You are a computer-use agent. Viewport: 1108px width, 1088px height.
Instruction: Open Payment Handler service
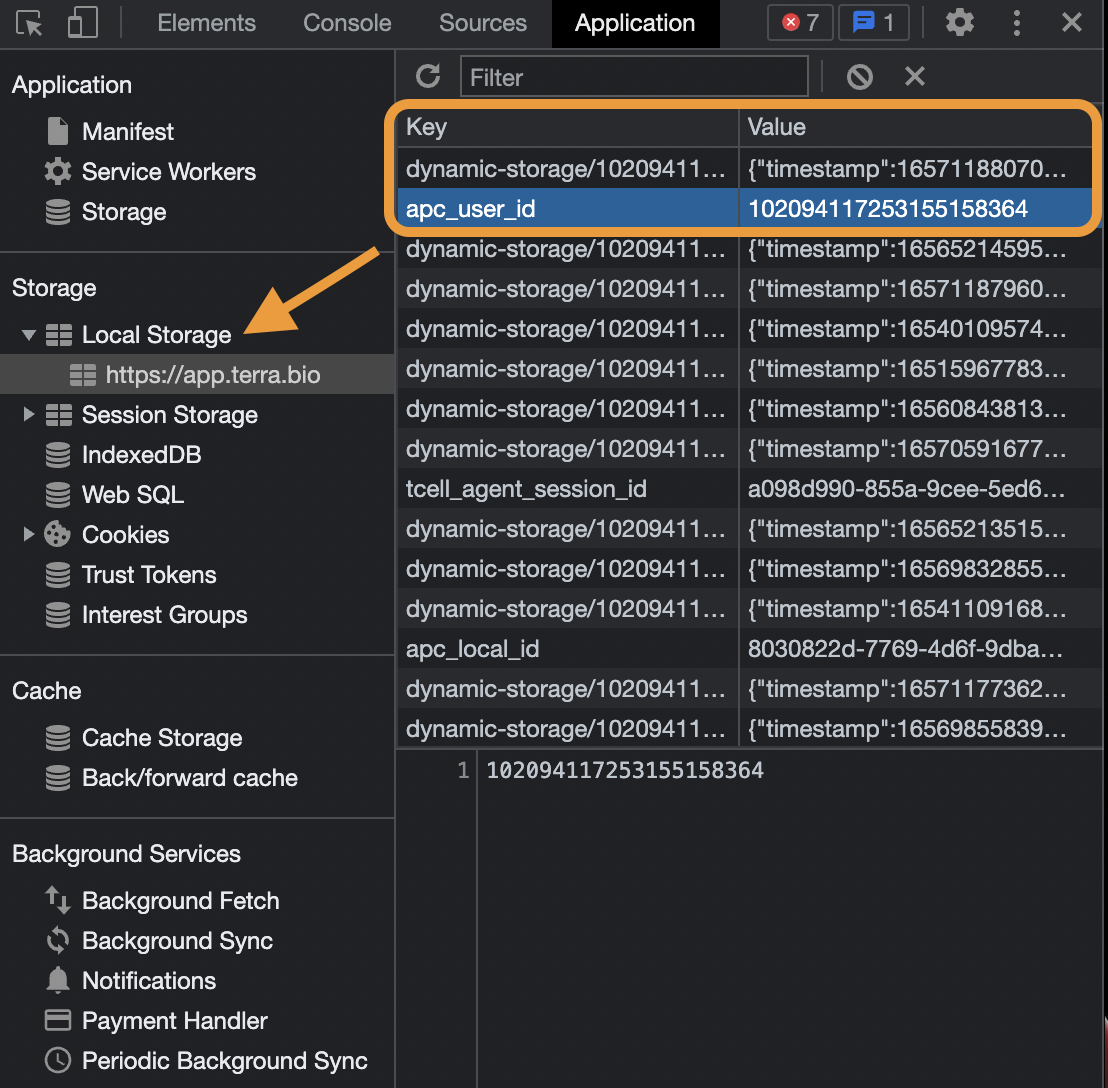click(x=175, y=1020)
